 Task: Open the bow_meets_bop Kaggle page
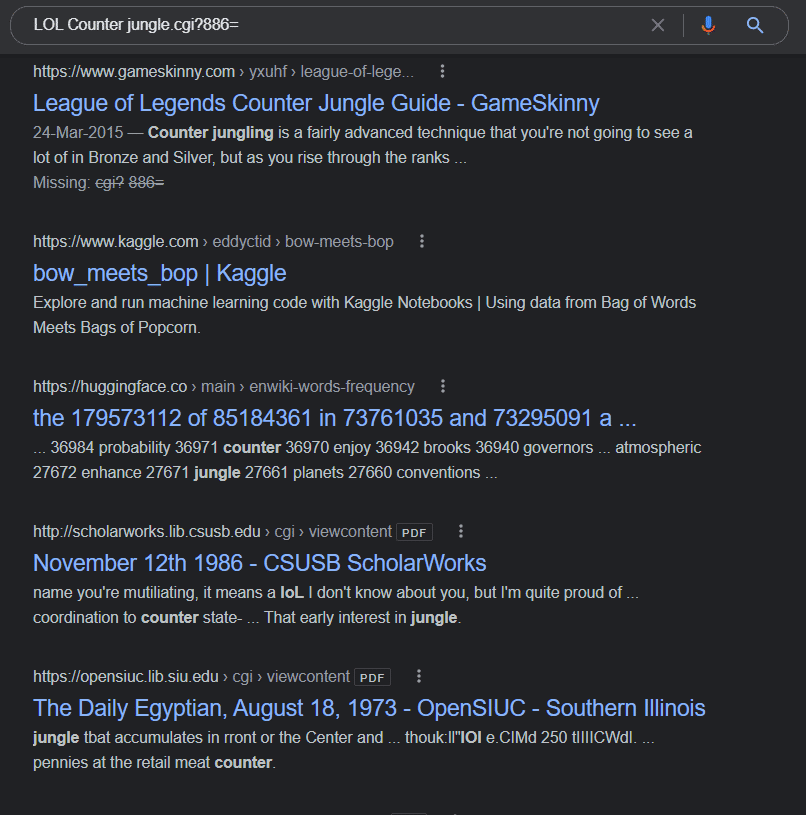point(160,273)
